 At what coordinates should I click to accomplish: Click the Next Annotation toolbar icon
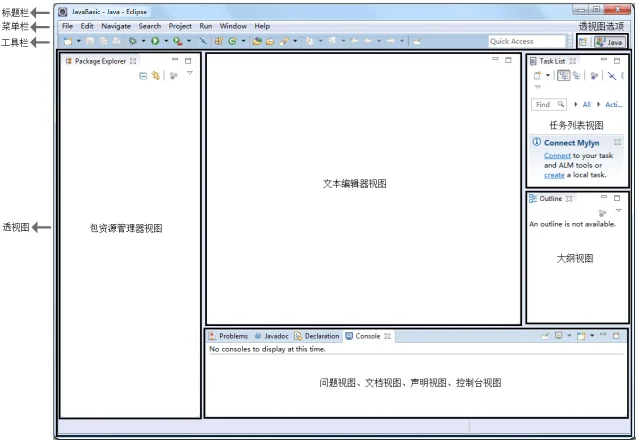309,41
